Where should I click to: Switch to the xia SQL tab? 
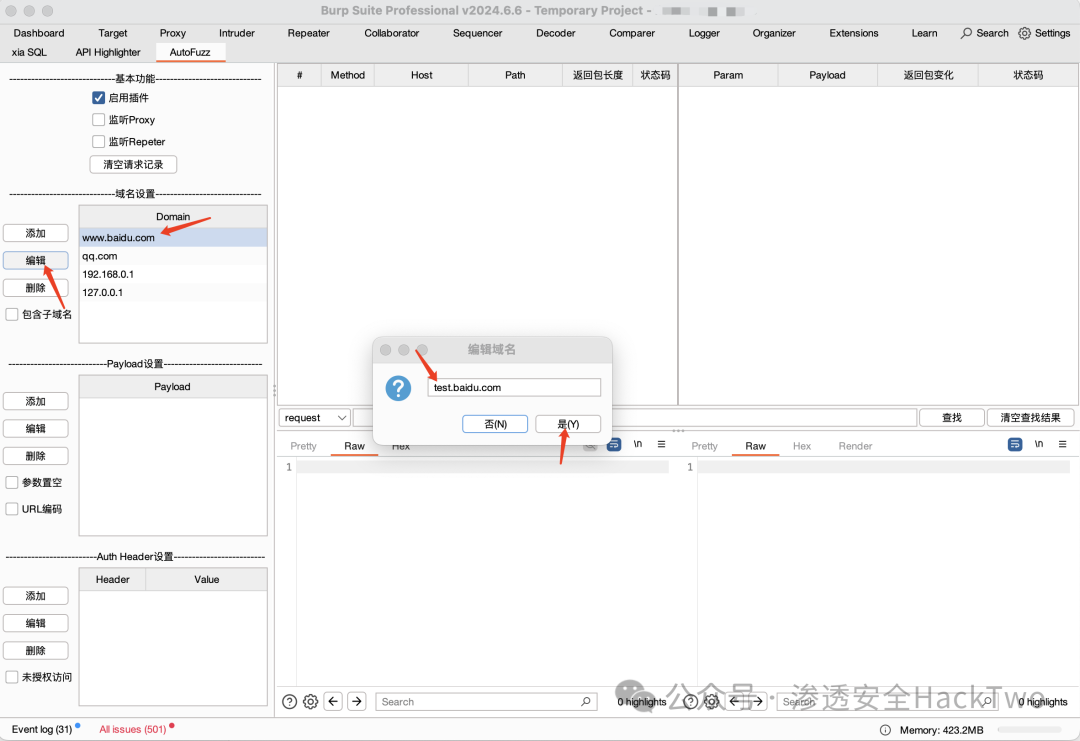point(29,52)
